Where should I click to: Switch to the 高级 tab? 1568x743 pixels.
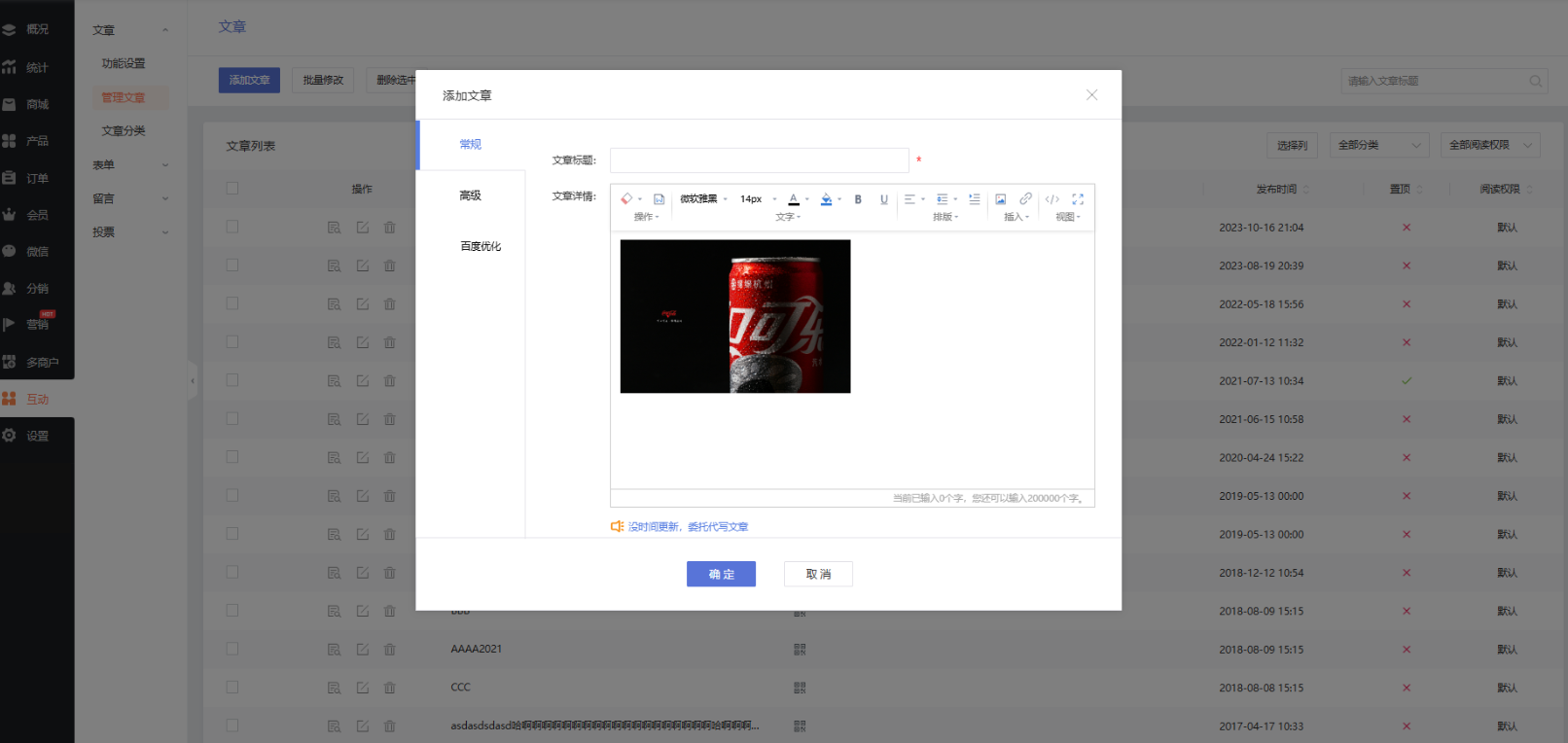[471, 195]
